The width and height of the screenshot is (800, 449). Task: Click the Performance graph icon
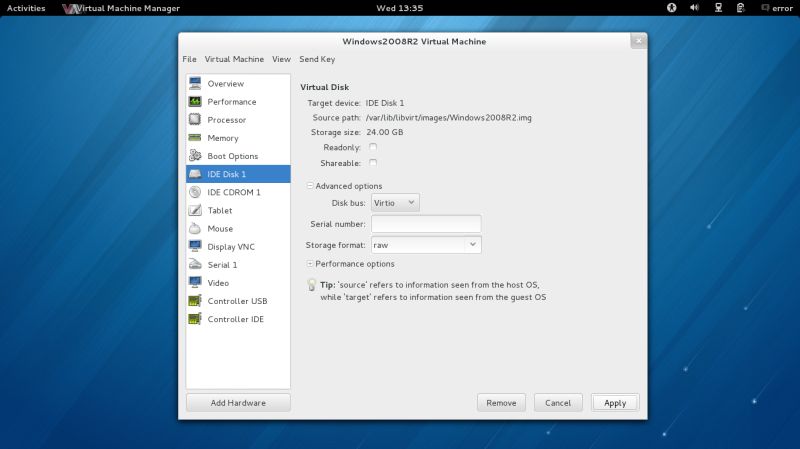click(195, 102)
